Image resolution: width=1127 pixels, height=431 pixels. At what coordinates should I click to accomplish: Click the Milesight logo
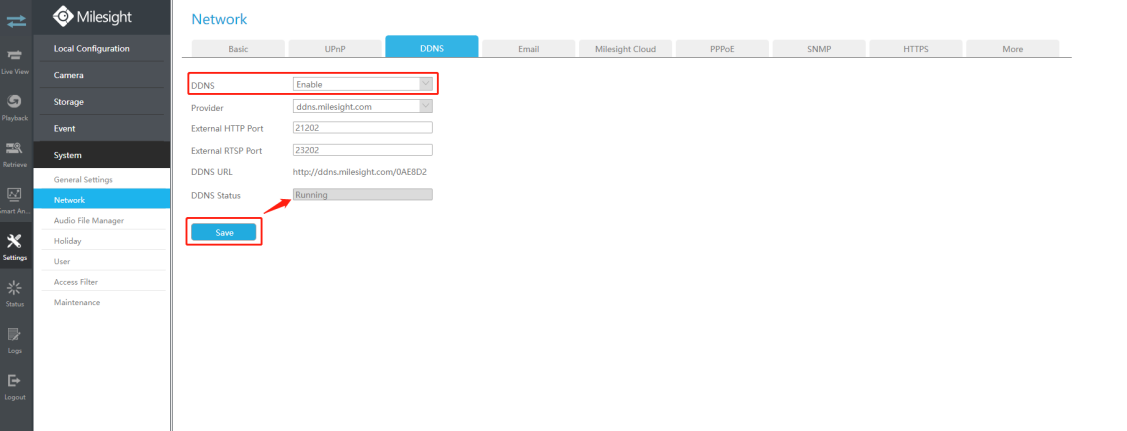click(91, 16)
